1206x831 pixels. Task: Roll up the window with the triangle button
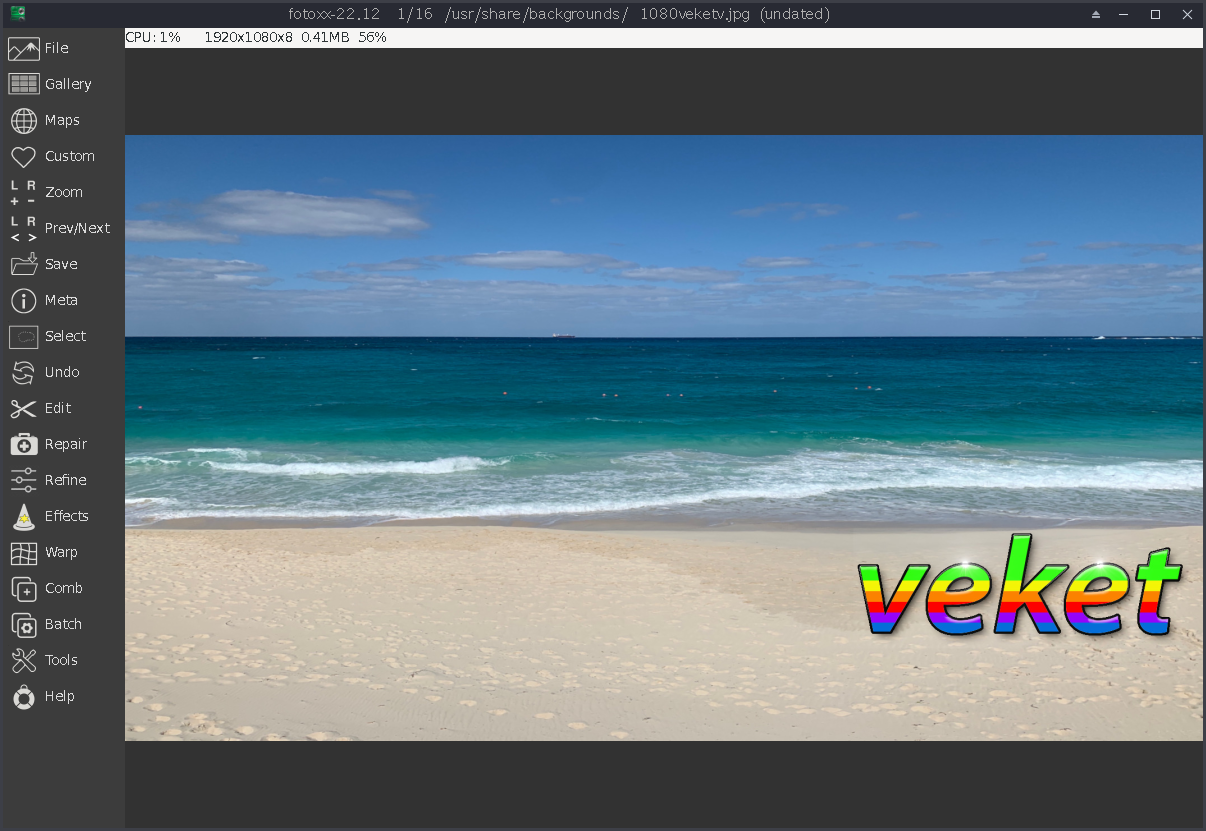click(1096, 14)
